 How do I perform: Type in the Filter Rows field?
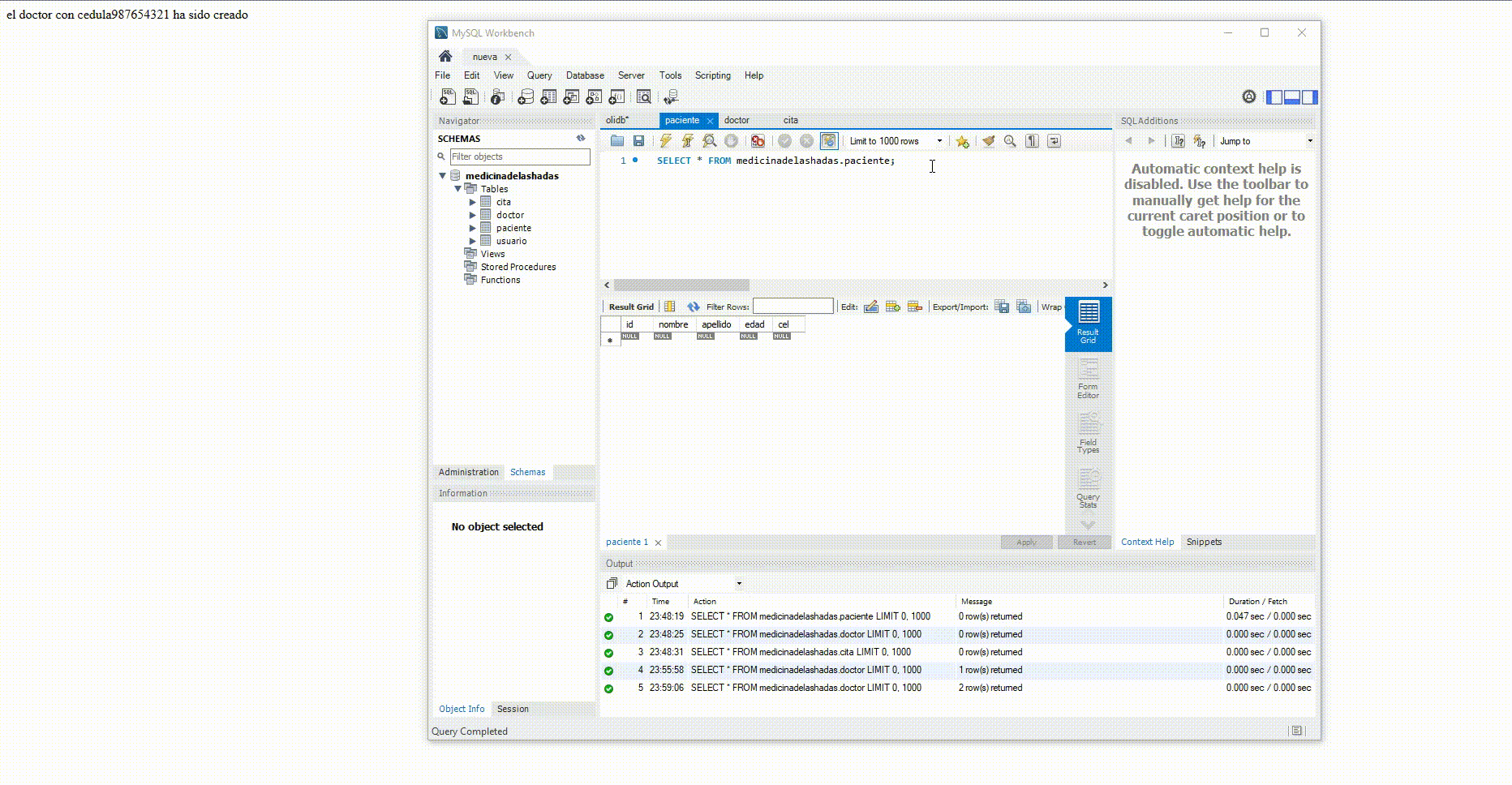pyautogui.click(x=793, y=306)
